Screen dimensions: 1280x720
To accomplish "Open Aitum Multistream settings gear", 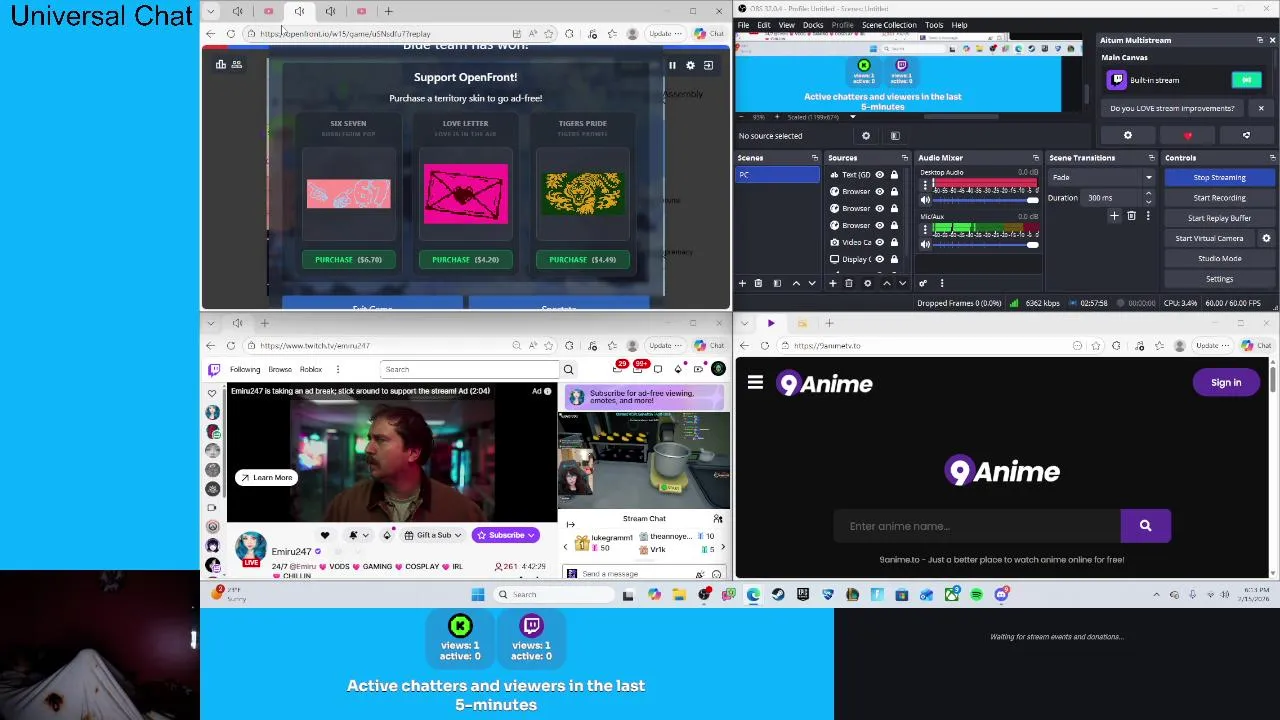I will point(1128,136).
